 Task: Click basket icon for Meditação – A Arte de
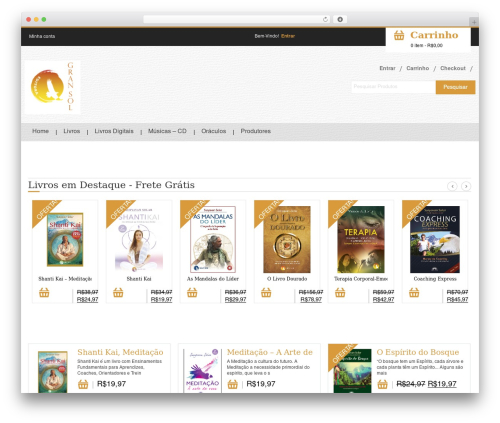233,384
